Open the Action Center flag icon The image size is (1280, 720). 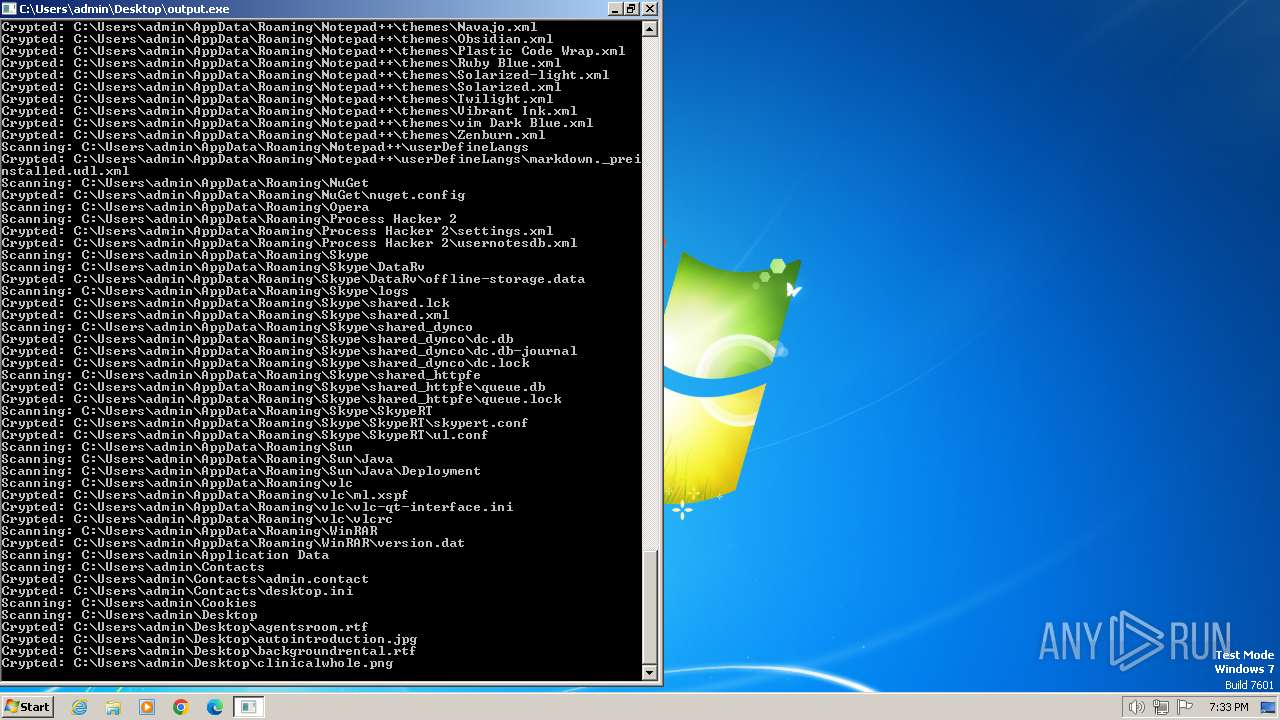tap(1184, 707)
